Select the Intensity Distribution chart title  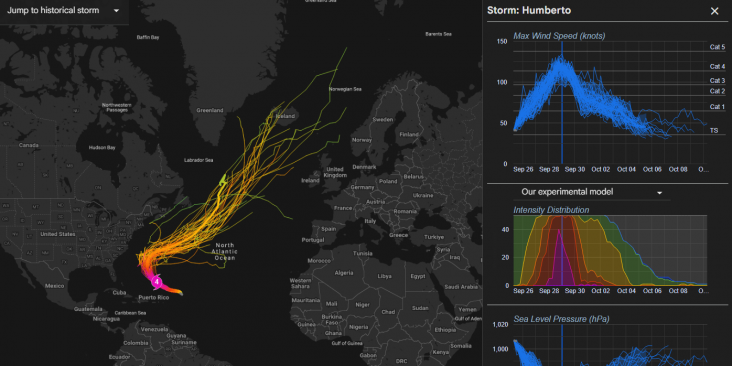[x=551, y=210]
